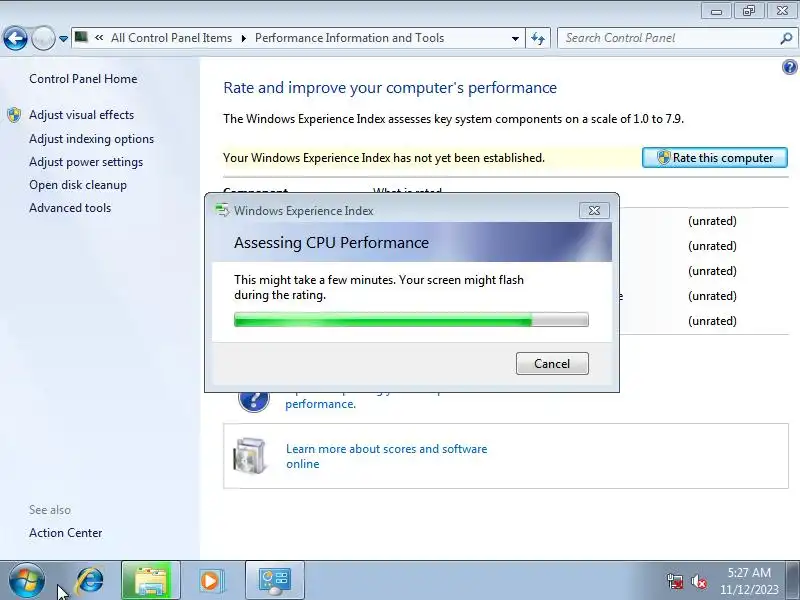
Task: Open the address bar history dropdown
Action: point(515,39)
